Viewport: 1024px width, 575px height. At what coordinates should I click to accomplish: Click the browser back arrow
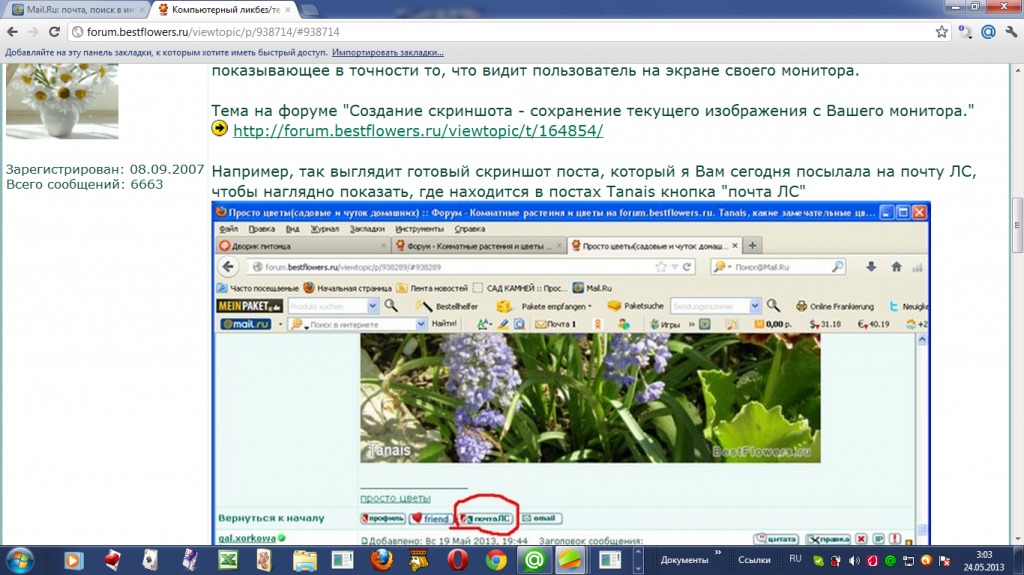[14, 32]
